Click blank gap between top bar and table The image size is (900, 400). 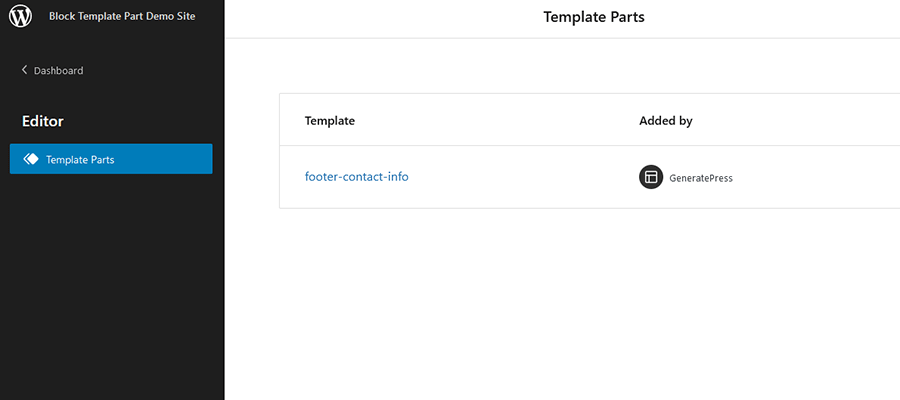tap(560, 66)
